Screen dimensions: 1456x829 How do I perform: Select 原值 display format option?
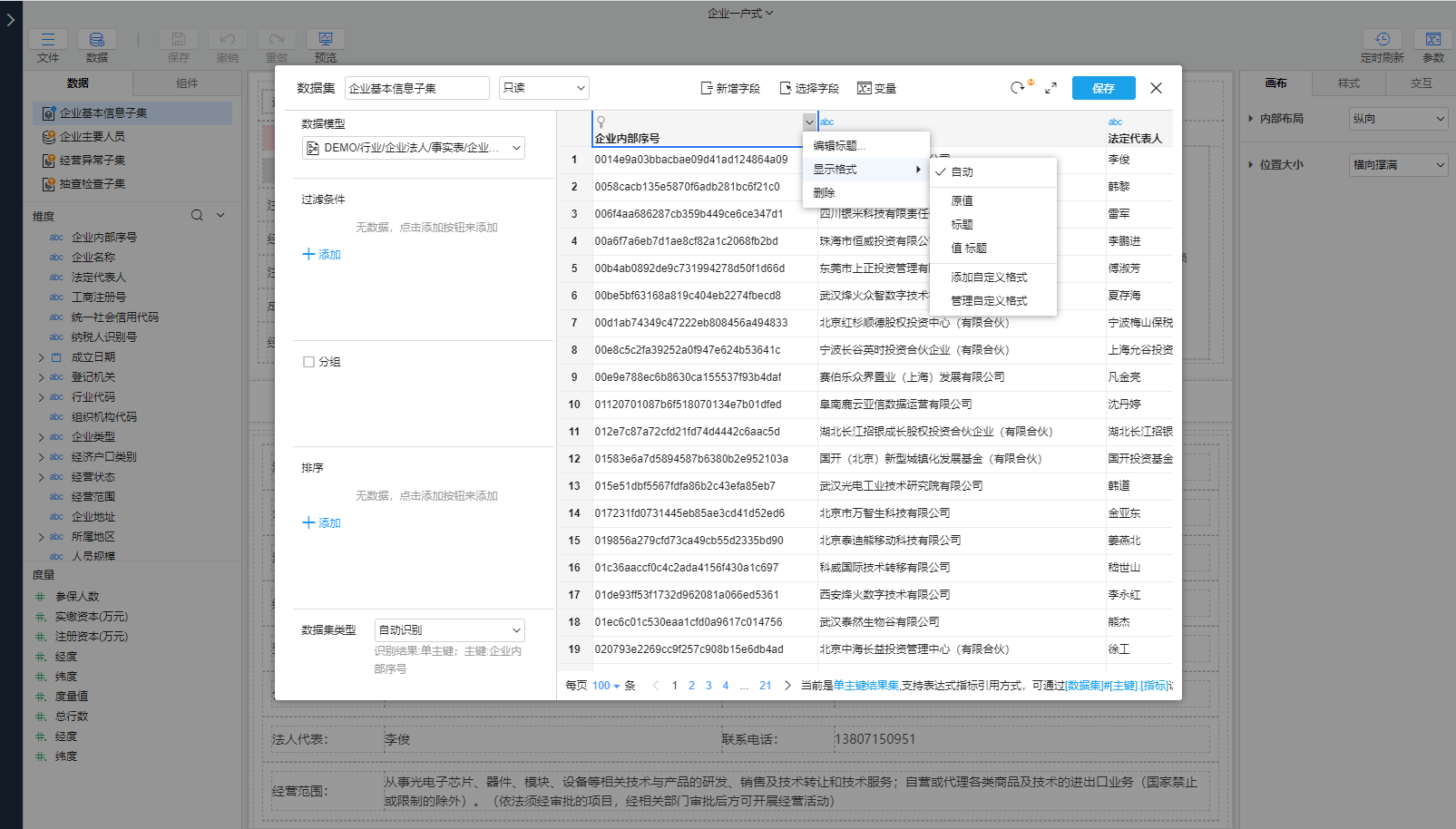(x=962, y=200)
